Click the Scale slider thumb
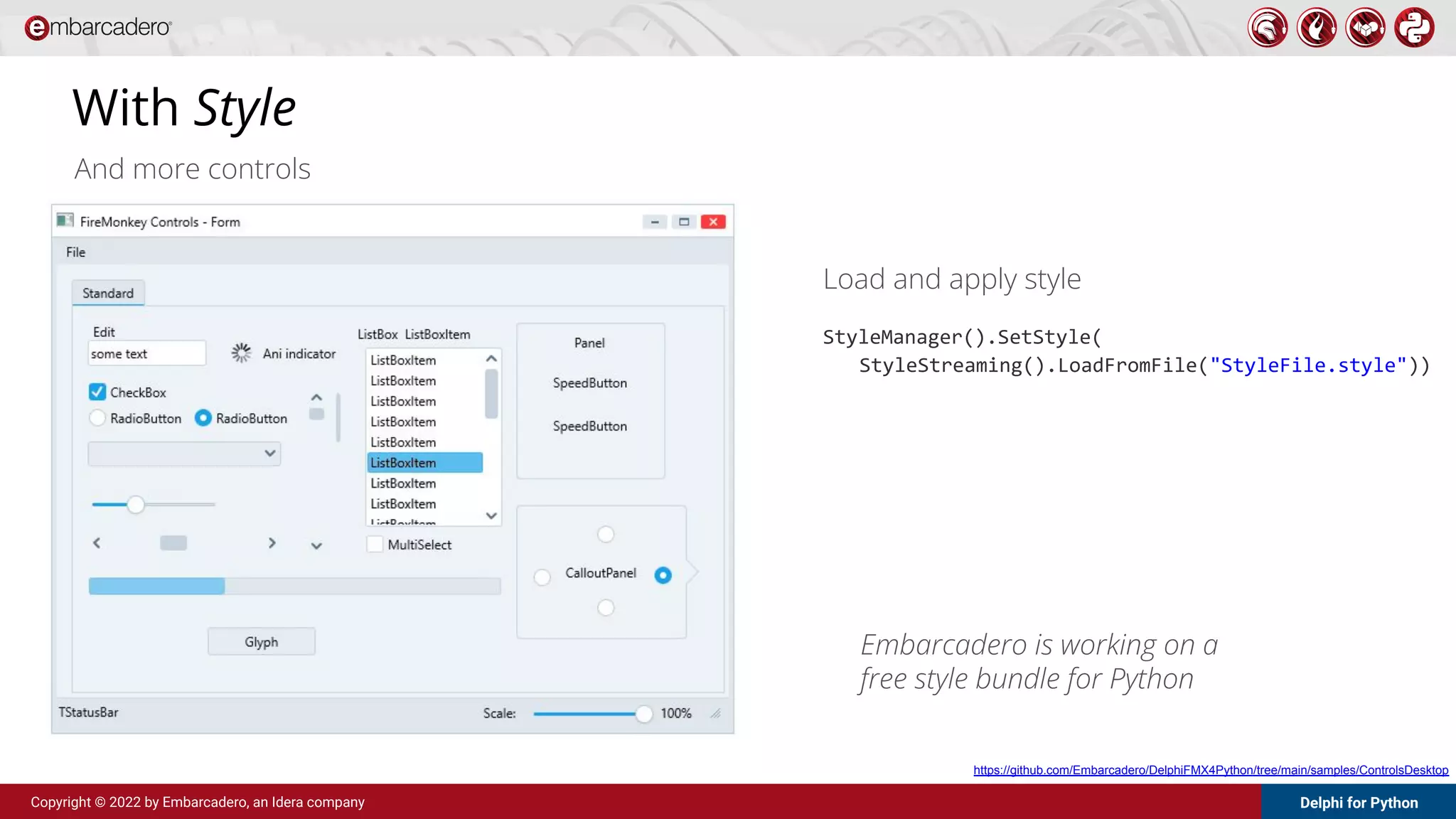1456x819 pixels. coord(643,714)
